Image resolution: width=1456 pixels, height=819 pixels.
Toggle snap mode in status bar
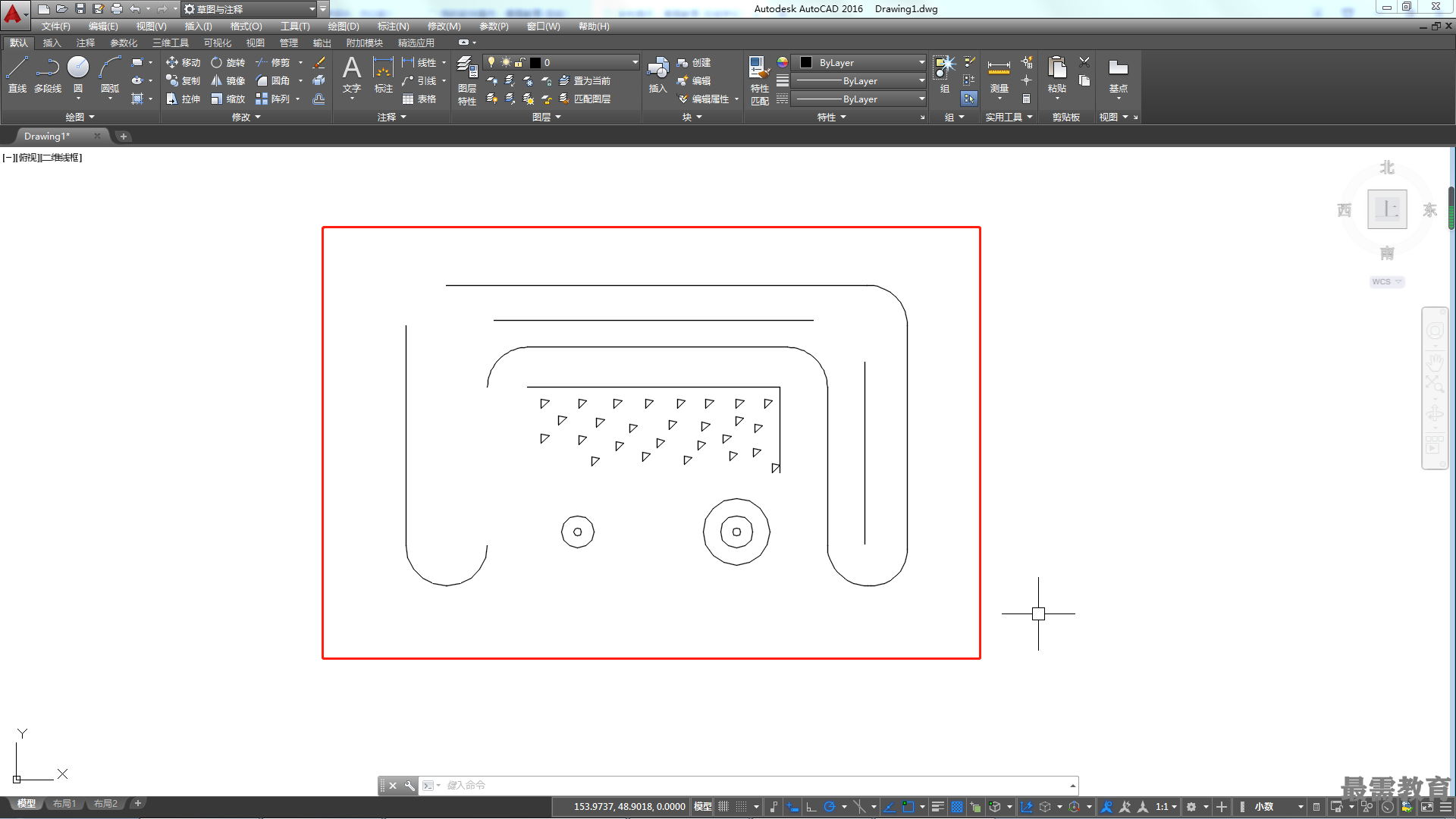pos(742,806)
